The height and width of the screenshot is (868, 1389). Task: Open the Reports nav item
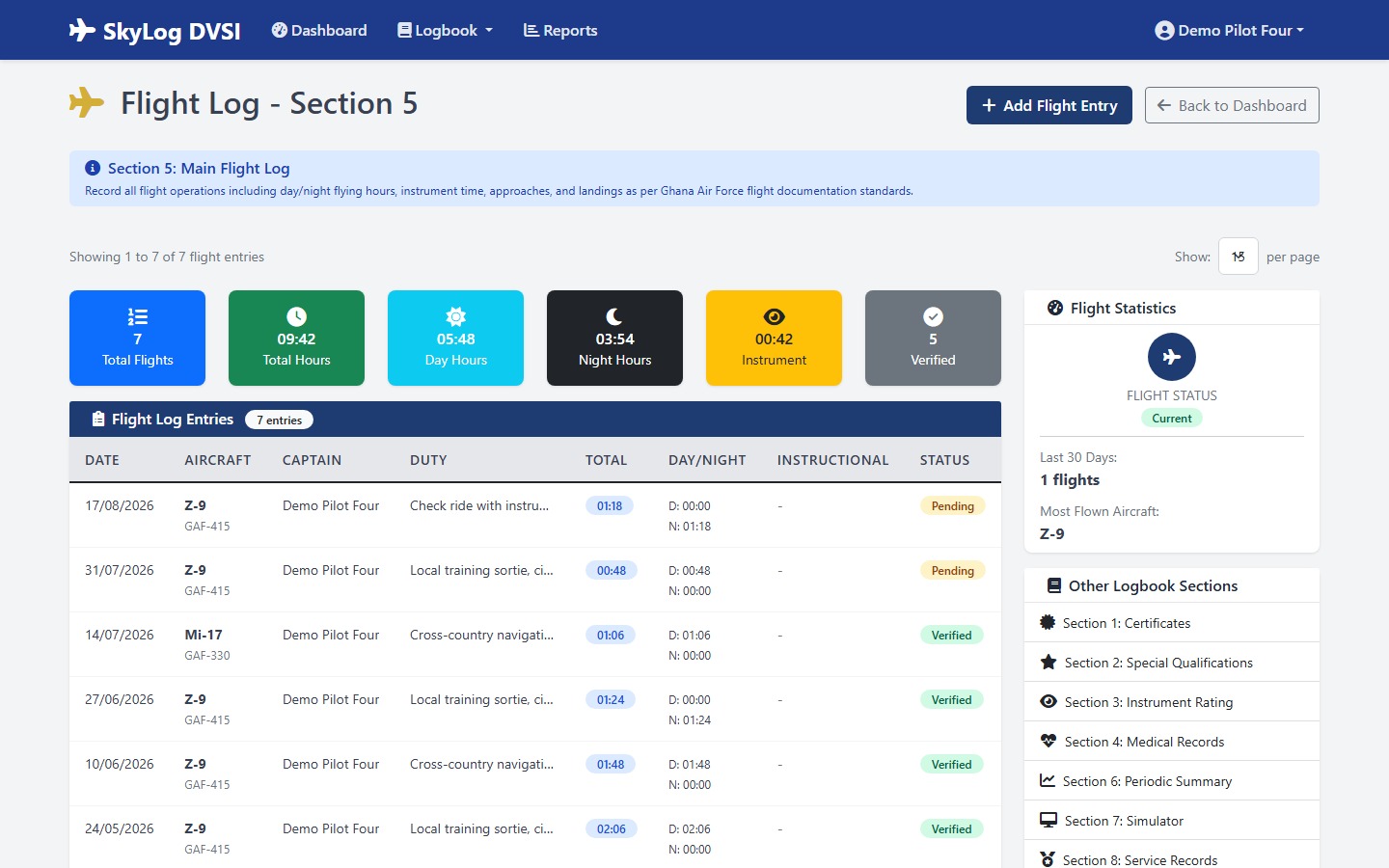pyautogui.click(x=560, y=31)
